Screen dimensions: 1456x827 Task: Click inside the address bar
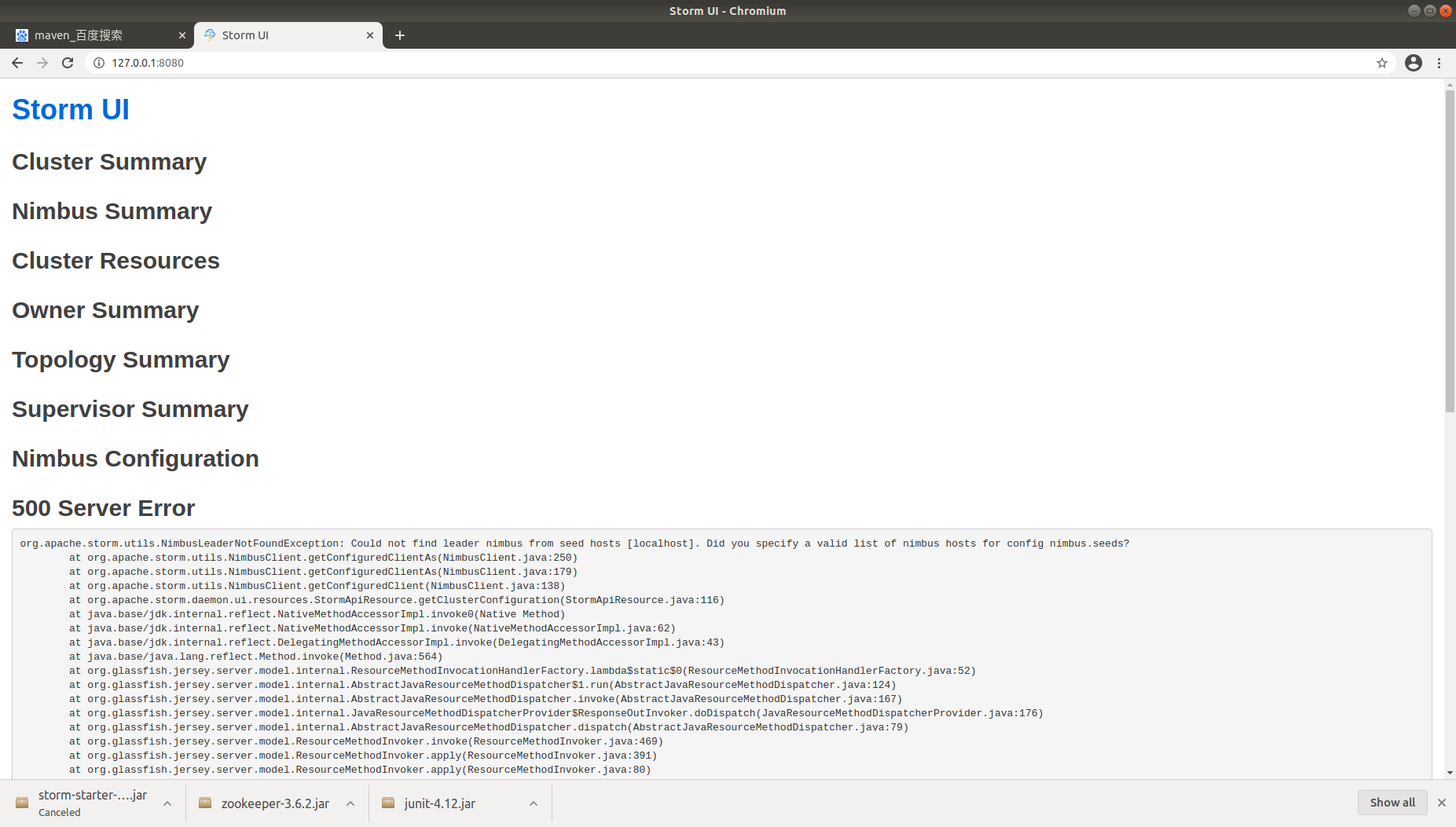pos(471,63)
